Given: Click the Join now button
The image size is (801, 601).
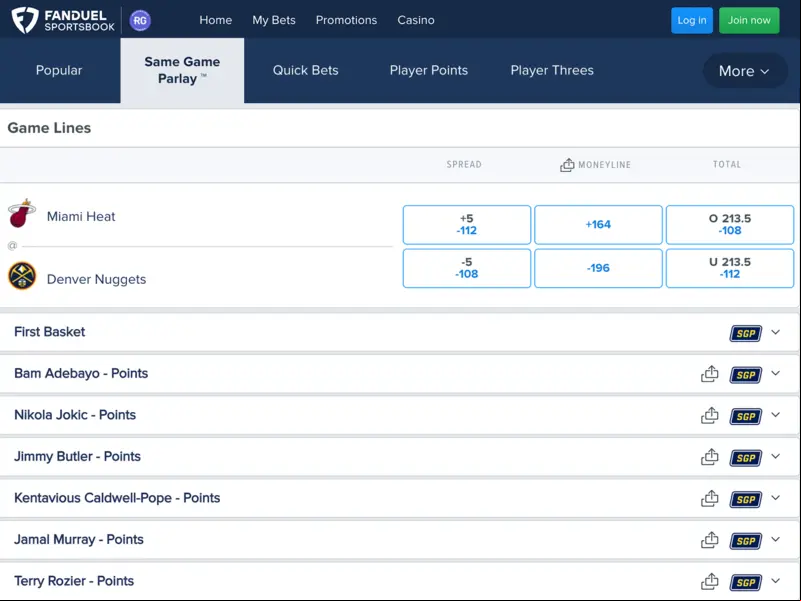Looking at the screenshot, I should [x=749, y=20].
